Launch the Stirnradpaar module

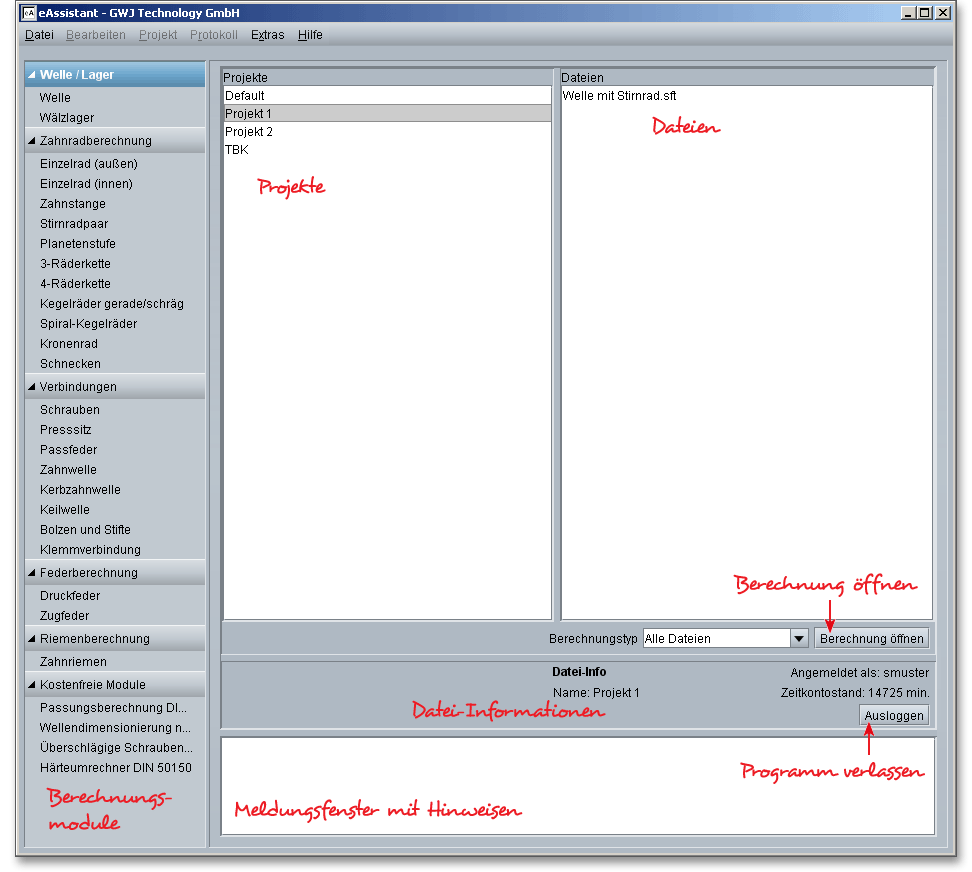pos(74,224)
